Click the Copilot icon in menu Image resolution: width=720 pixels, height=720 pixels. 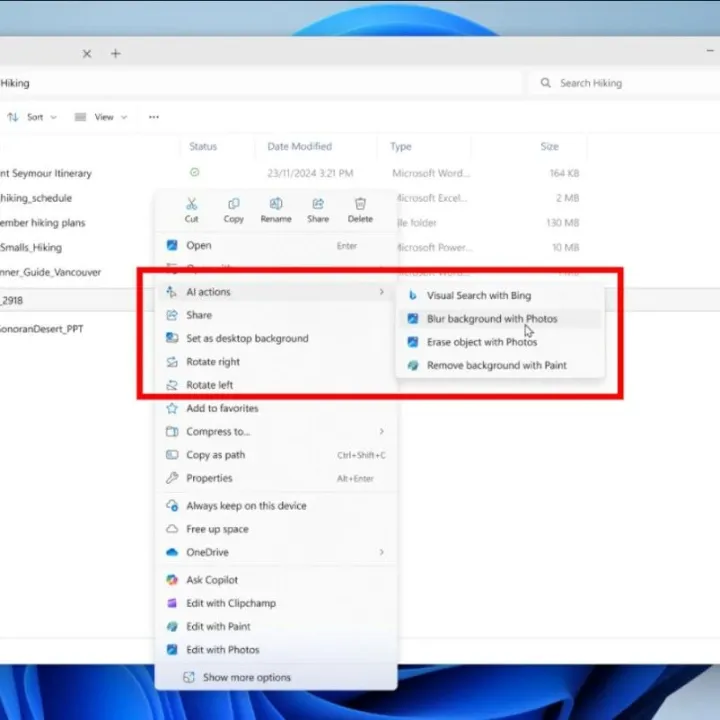[172, 580]
